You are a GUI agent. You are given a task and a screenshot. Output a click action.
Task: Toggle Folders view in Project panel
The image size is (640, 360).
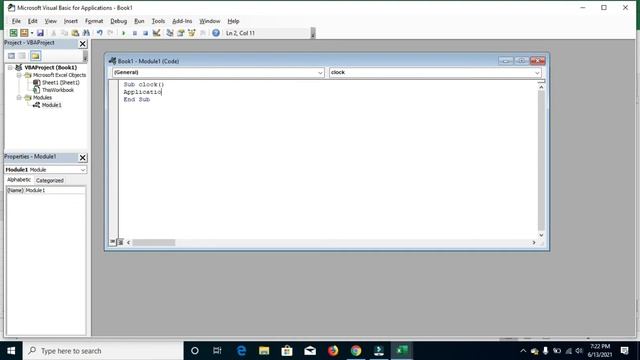pyautogui.click(x=36, y=56)
